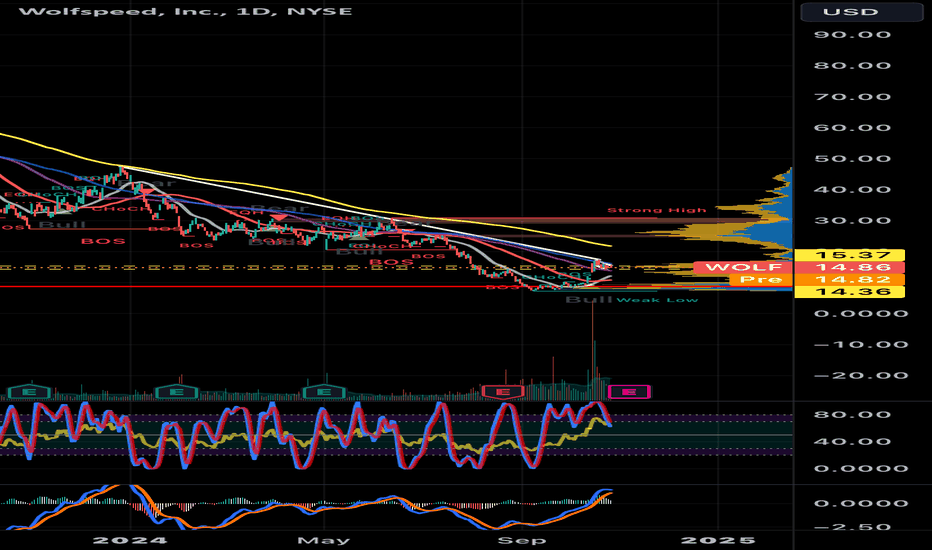Click the yellow 14.36 price label

pyautogui.click(x=850, y=292)
